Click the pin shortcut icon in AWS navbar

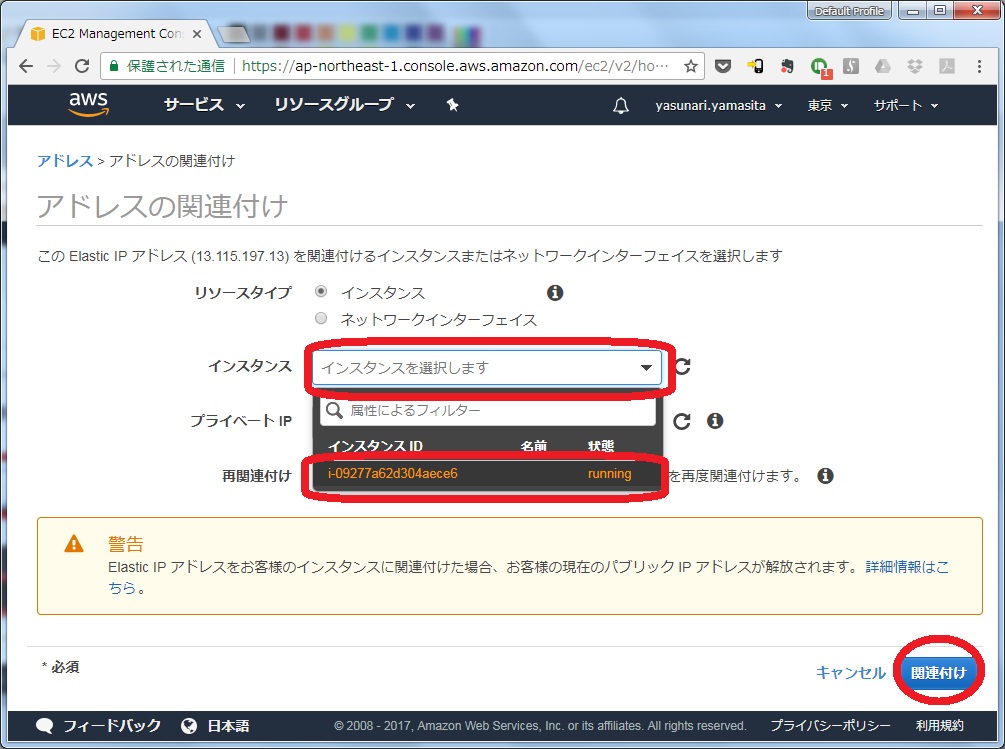pos(453,105)
